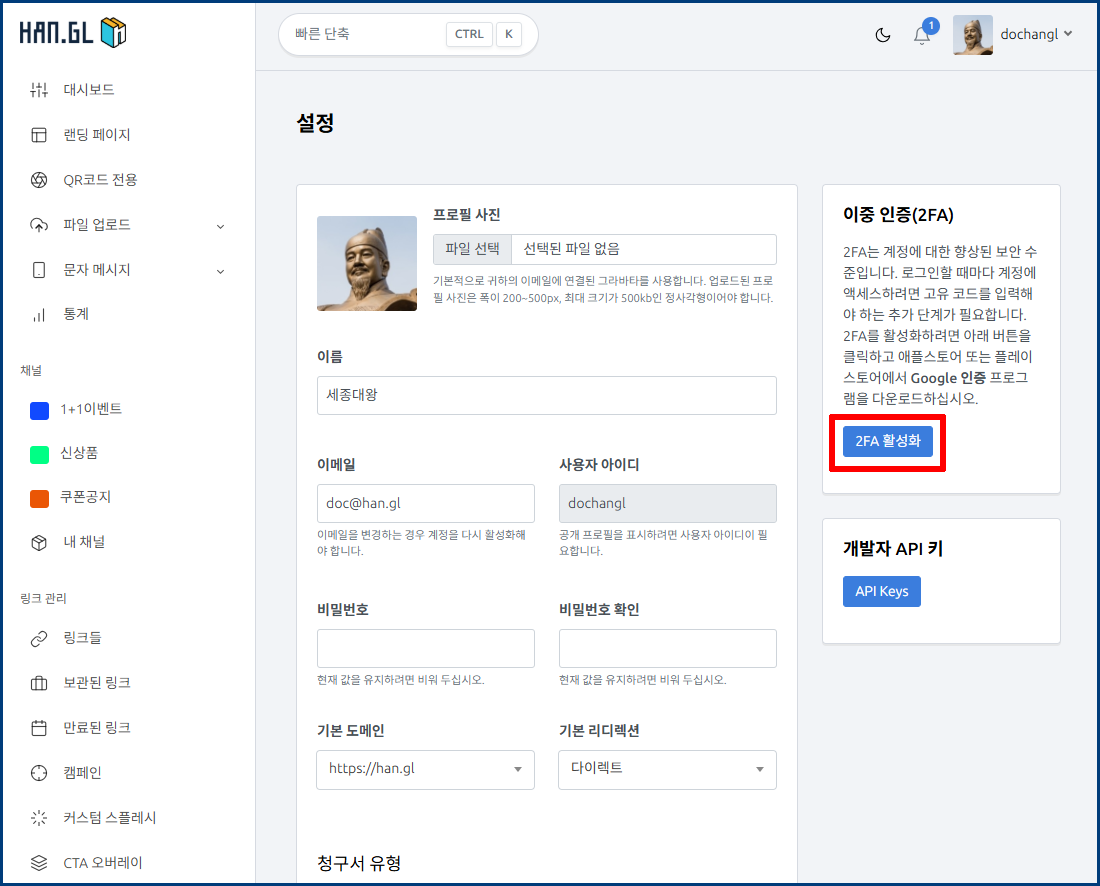Click the CTRL shortcut key badge
This screenshot has height=886, width=1100.
coord(469,34)
